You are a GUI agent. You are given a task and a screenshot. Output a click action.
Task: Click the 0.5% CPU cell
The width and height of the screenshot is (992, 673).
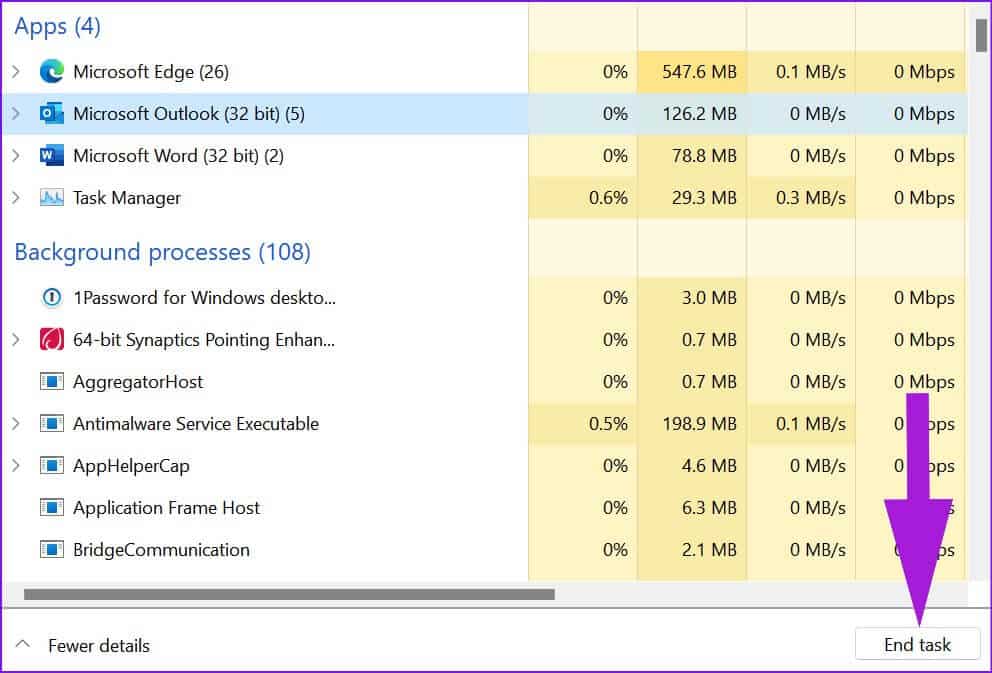583,424
